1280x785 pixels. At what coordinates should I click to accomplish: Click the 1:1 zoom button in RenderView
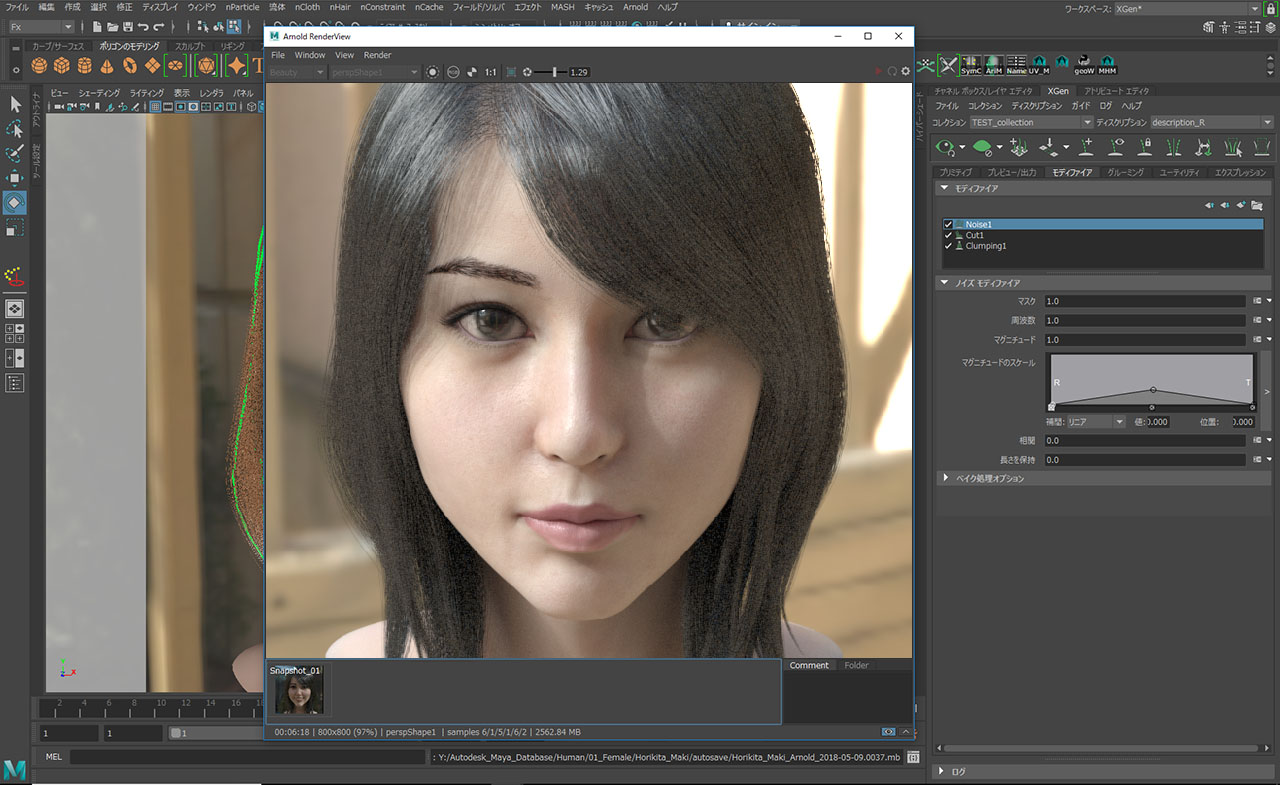pyautogui.click(x=491, y=72)
